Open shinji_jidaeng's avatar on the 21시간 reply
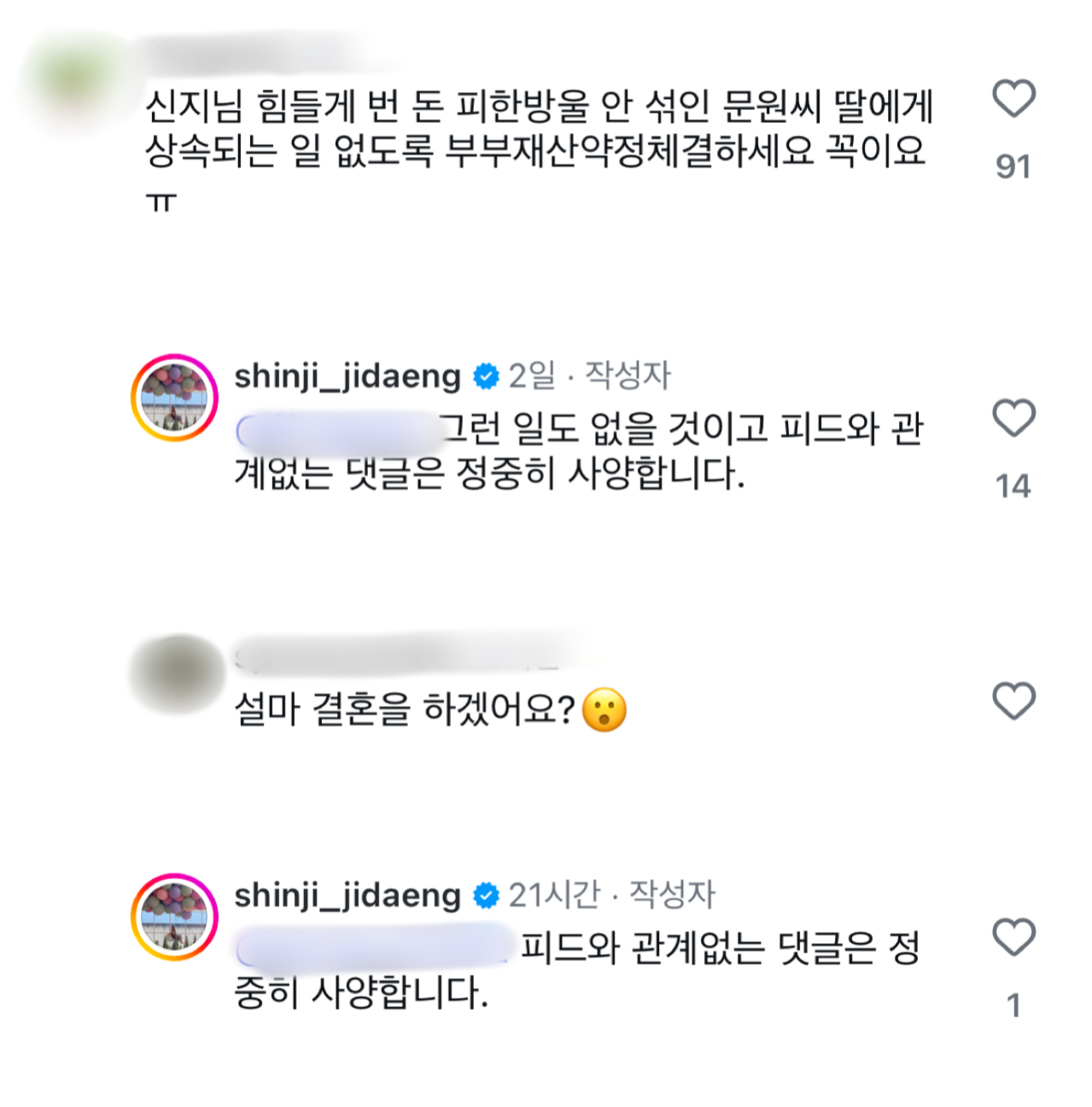 pos(174,917)
